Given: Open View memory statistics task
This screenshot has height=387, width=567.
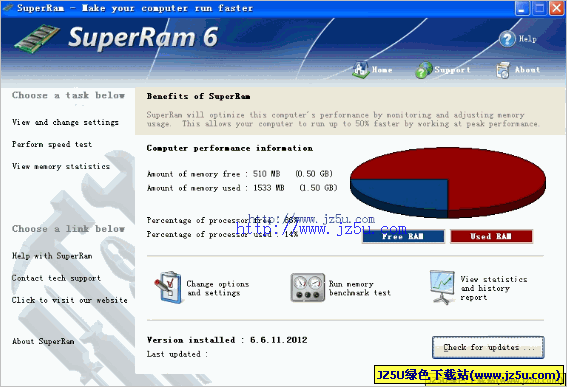Looking at the screenshot, I should [x=61, y=166].
